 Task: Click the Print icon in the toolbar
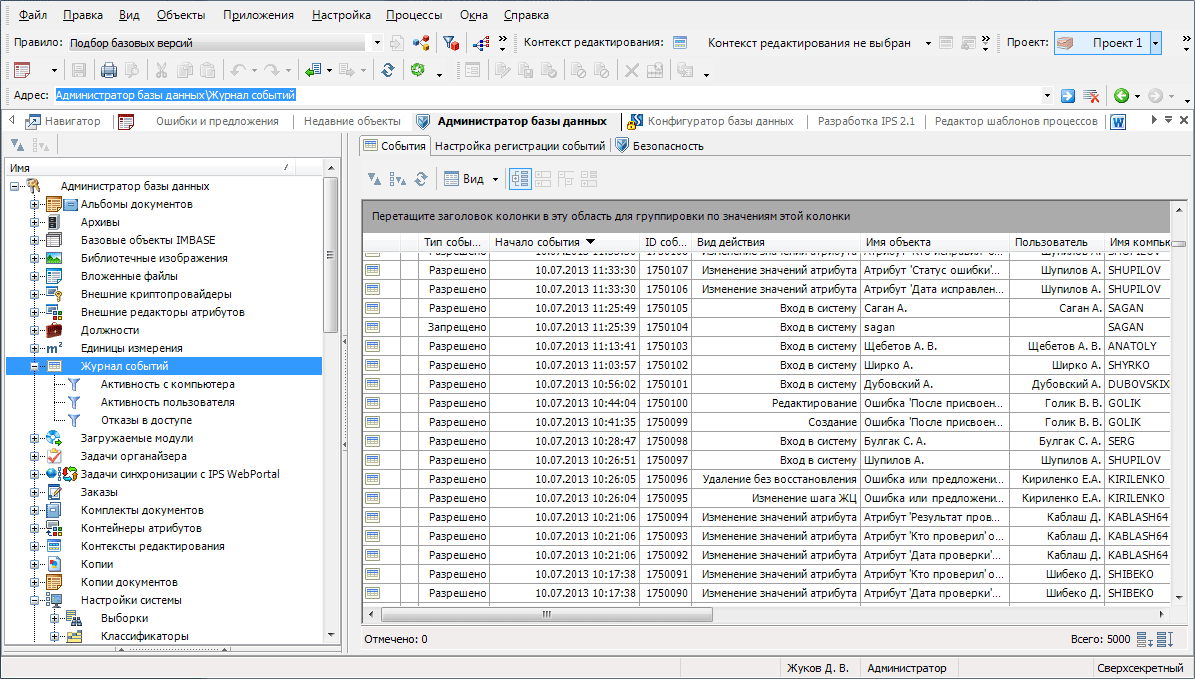[x=109, y=70]
